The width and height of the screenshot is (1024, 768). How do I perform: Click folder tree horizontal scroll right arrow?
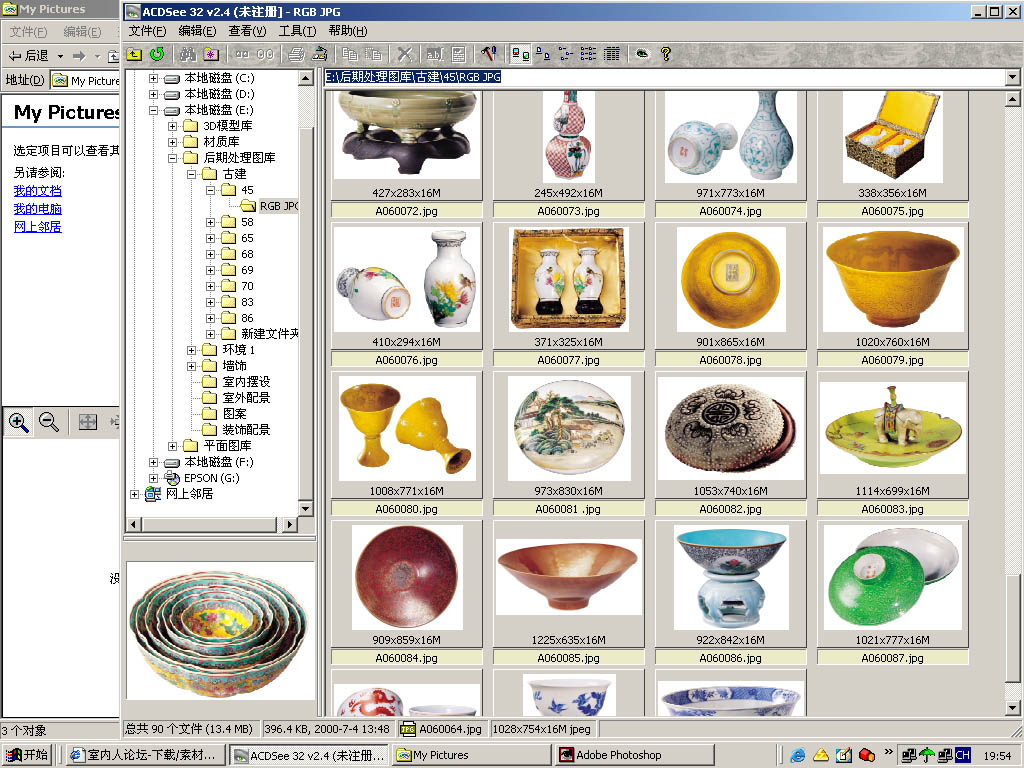[290, 524]
